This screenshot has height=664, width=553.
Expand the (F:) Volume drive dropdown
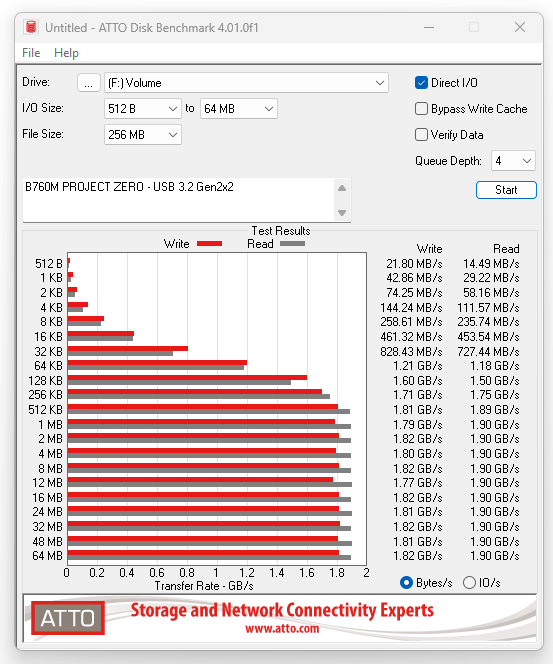click(x=246, y=83)
